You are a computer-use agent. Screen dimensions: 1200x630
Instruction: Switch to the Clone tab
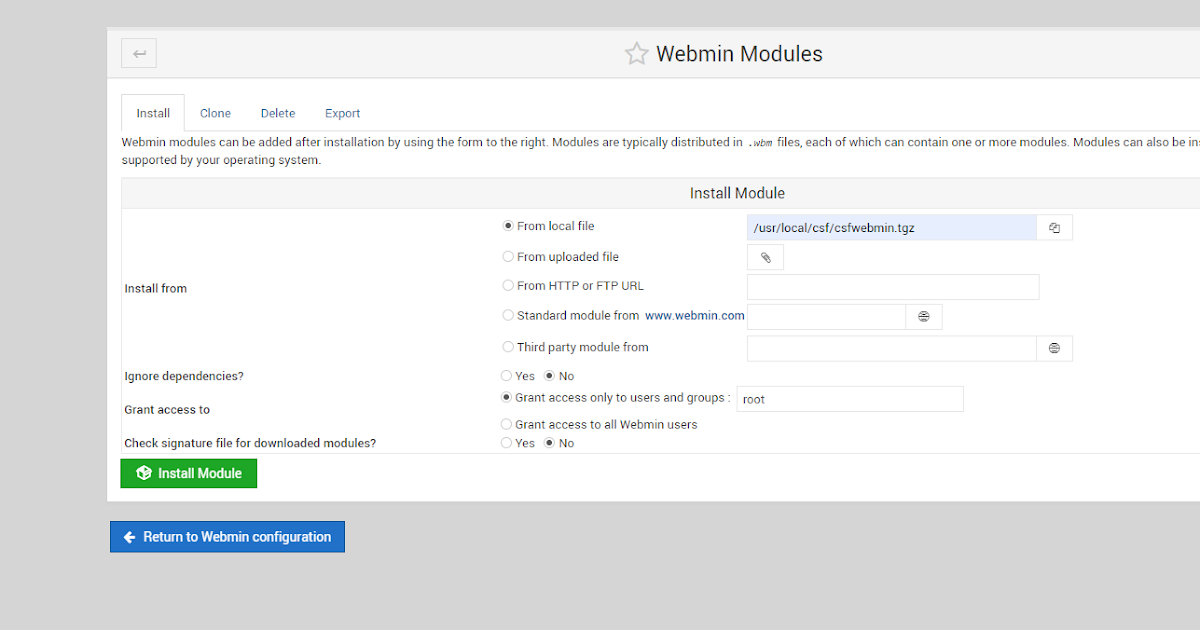pos(215,113)
